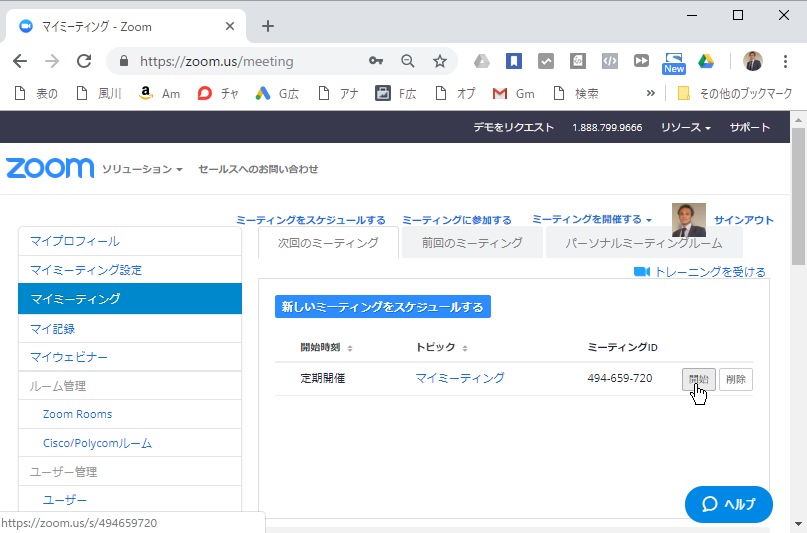The height and width of the screenshot is (533, 807).
Task: Open the 表の bookmark
Action: [36, 94]
